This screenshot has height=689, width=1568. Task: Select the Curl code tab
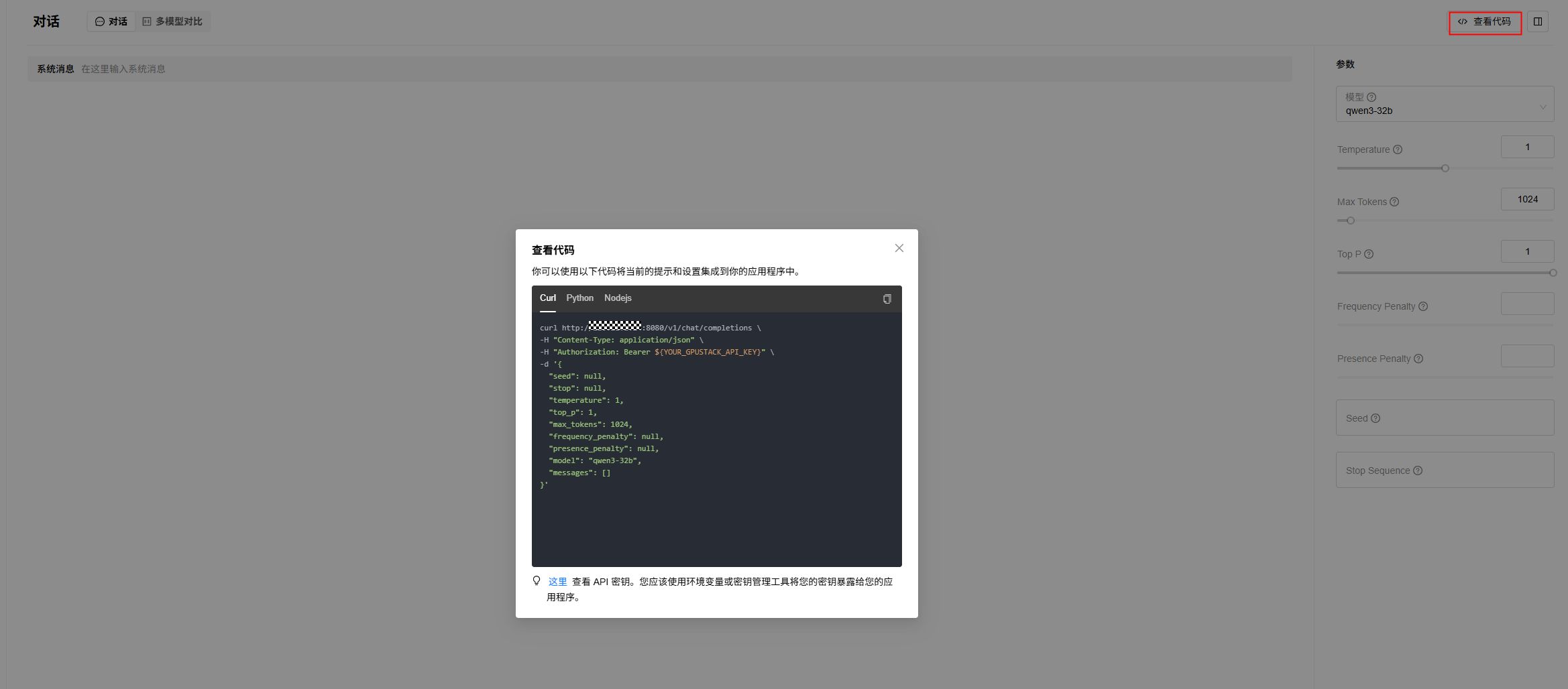[547, 298]
